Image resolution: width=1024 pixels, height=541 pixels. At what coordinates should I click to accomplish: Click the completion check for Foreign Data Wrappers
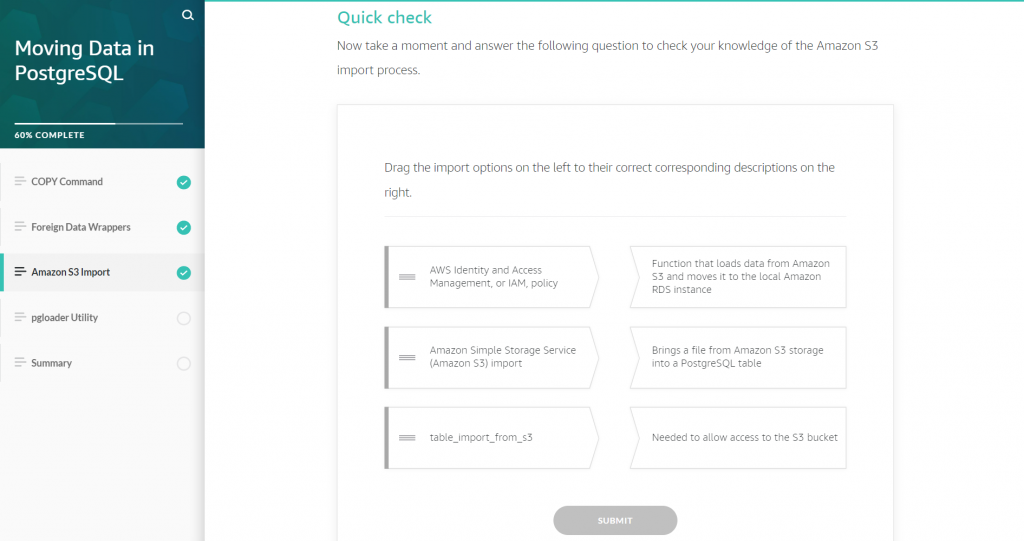(184, 227)
